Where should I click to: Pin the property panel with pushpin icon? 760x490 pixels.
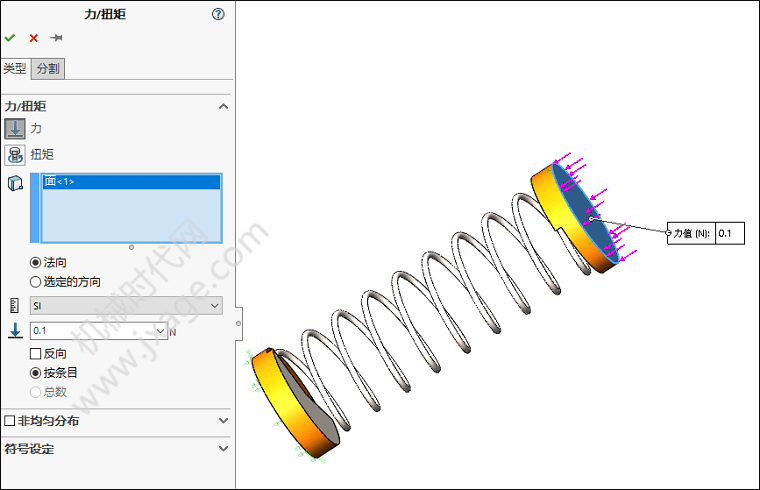pyautogui.click(x=56, y=38)
